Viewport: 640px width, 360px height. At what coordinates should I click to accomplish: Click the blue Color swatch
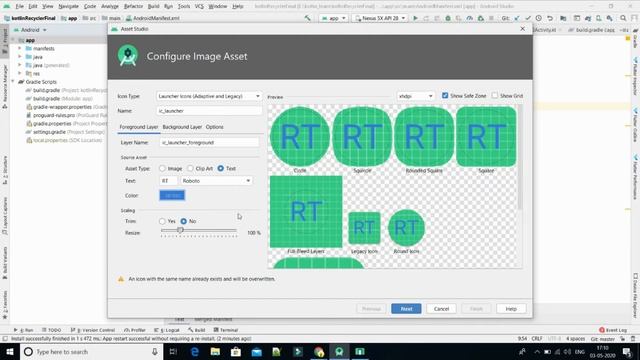[172, 195]
